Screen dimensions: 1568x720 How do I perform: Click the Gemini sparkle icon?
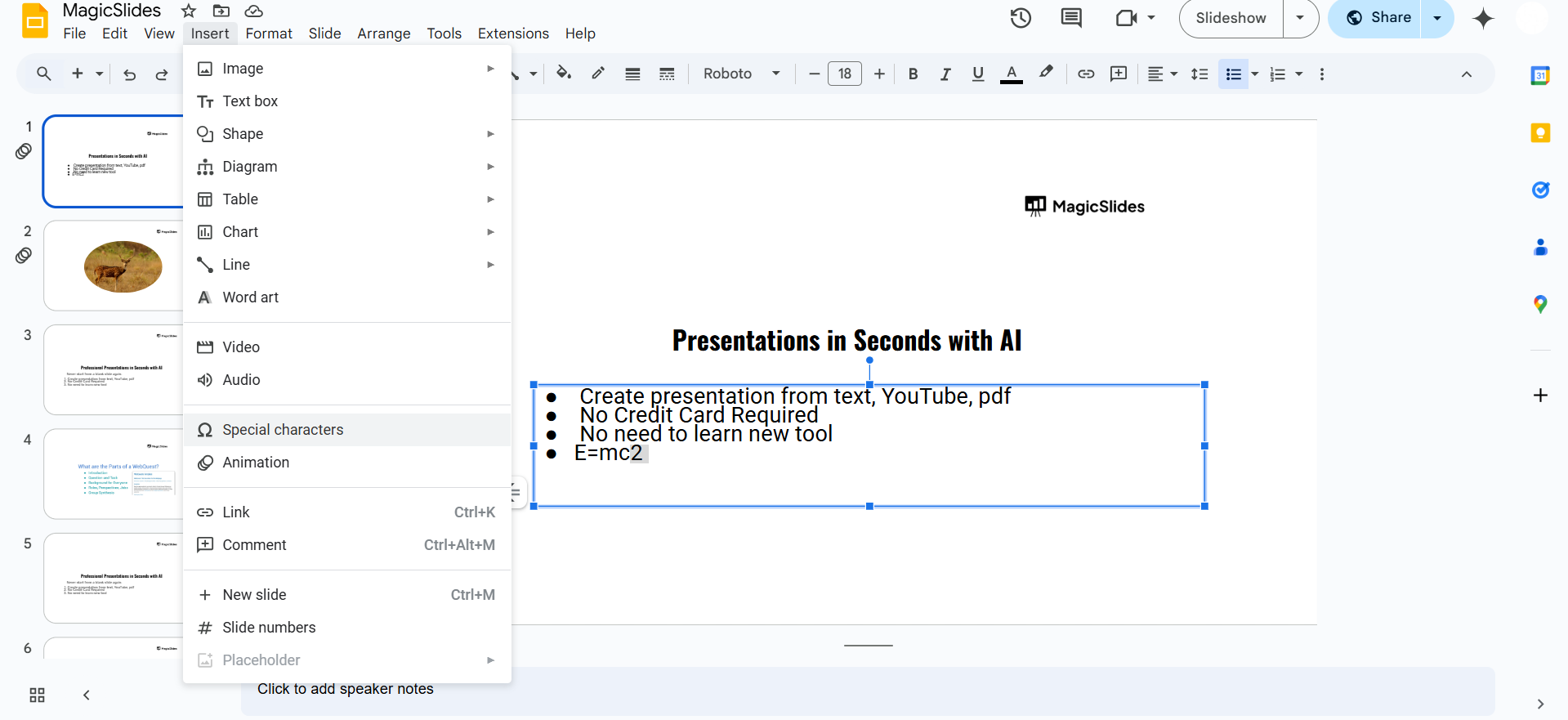coord(1482,18)
